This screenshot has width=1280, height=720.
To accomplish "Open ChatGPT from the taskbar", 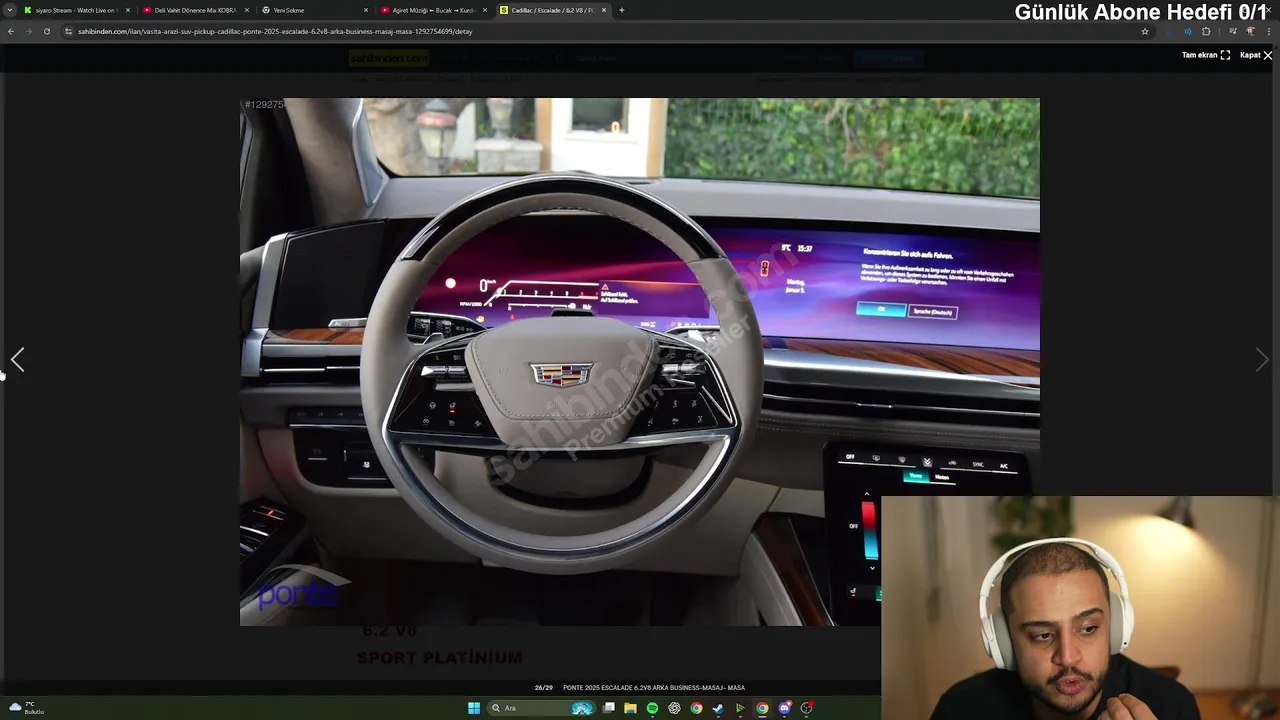I will [674, 708].
